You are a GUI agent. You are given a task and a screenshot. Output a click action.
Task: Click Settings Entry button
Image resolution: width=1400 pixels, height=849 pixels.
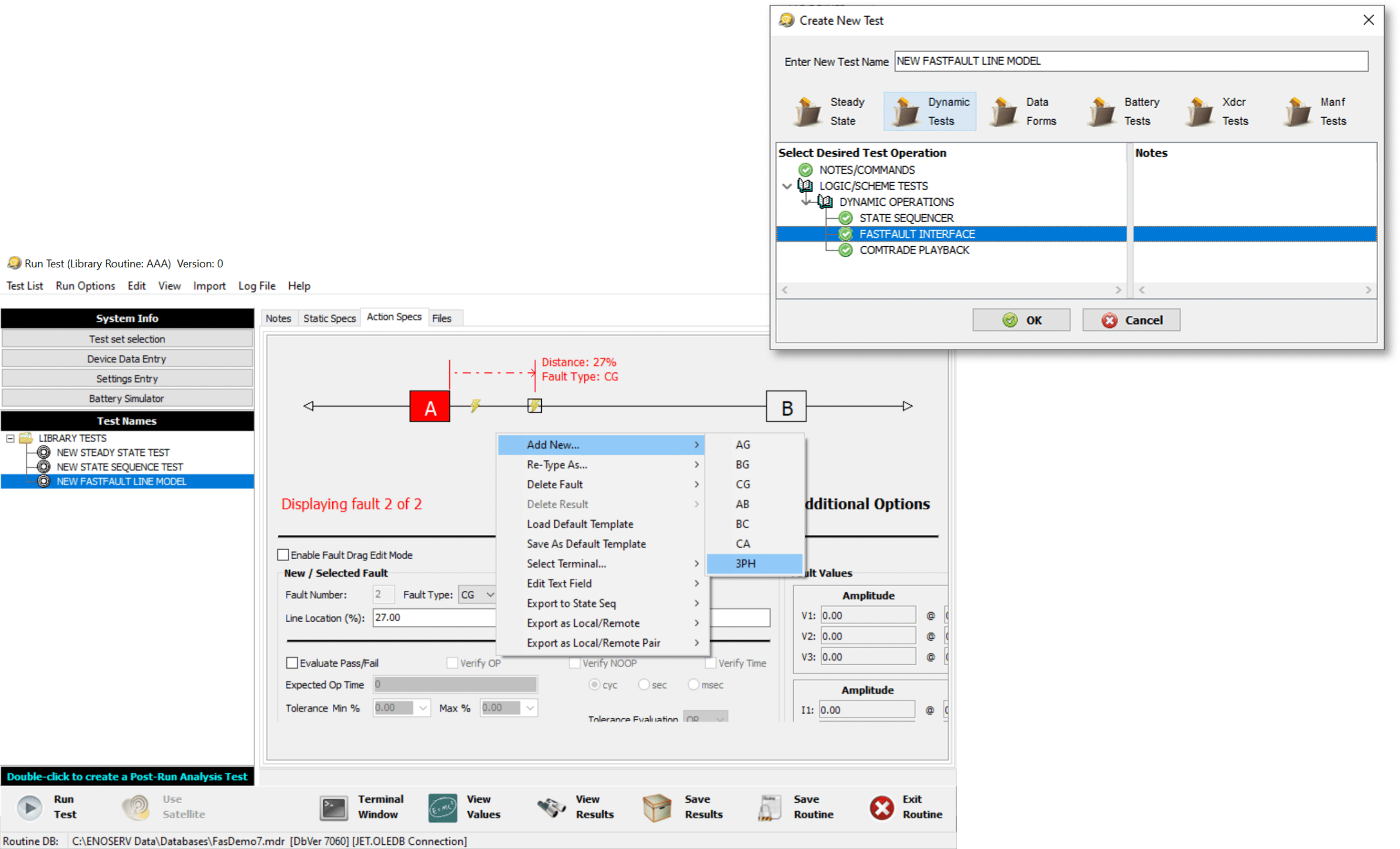127,379
